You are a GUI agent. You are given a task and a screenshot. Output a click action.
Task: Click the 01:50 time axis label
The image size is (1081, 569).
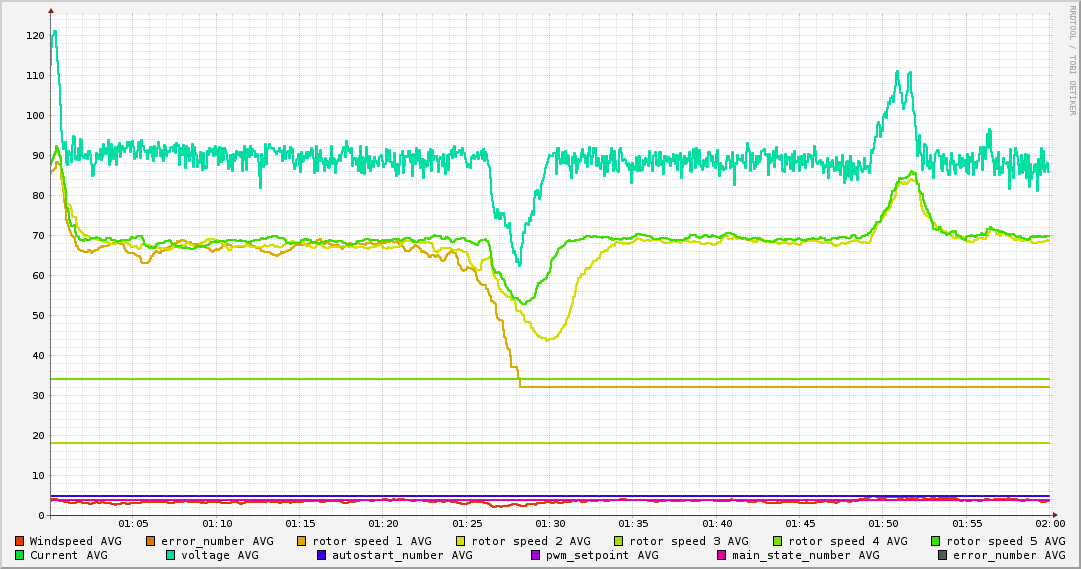tap(884, 524)
